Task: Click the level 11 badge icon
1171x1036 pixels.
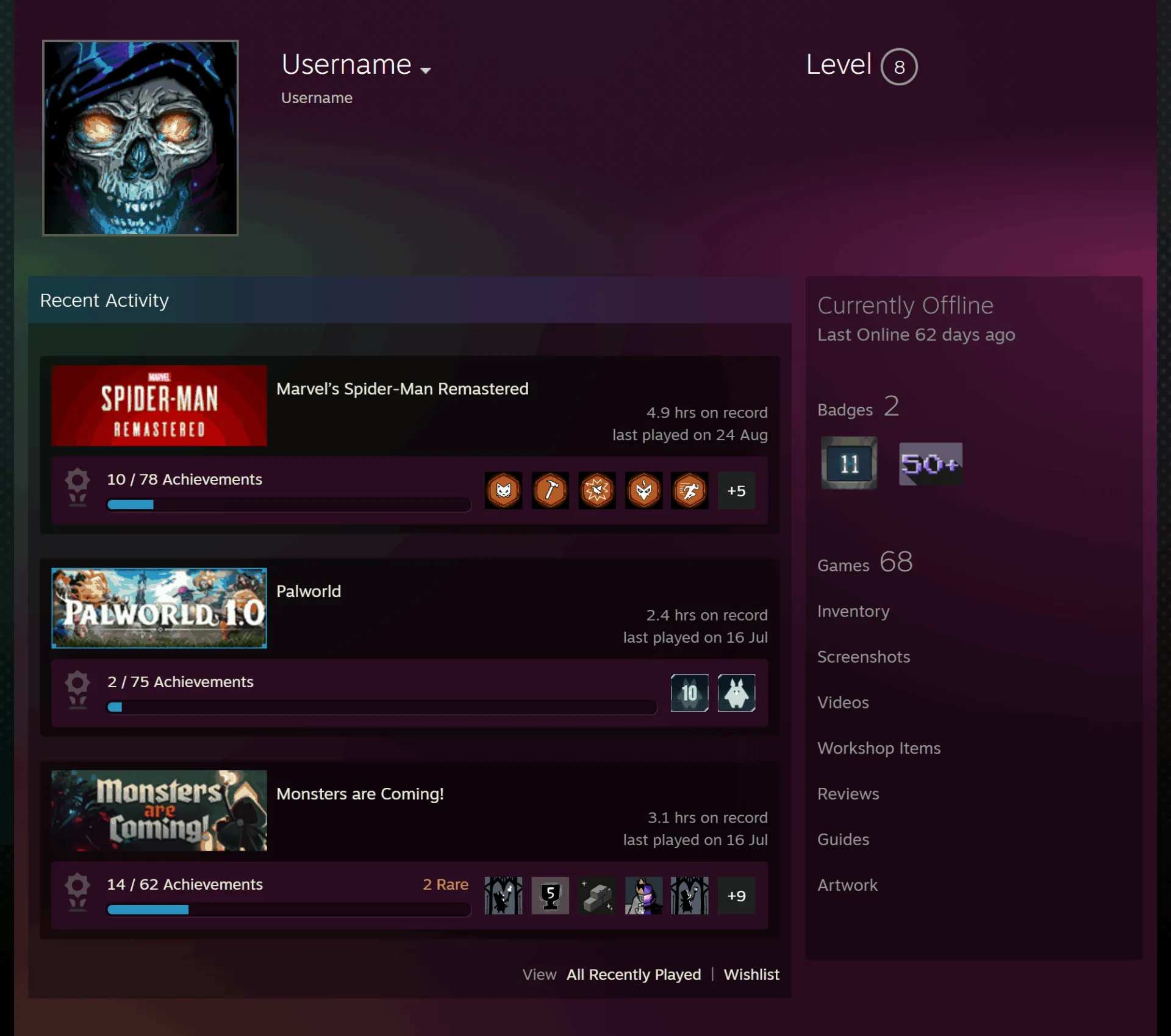Action: coord(849,463)
